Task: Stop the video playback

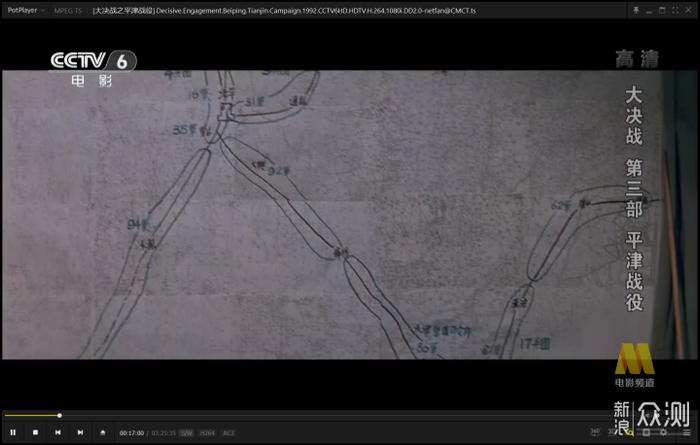Action: pos(35,433)
